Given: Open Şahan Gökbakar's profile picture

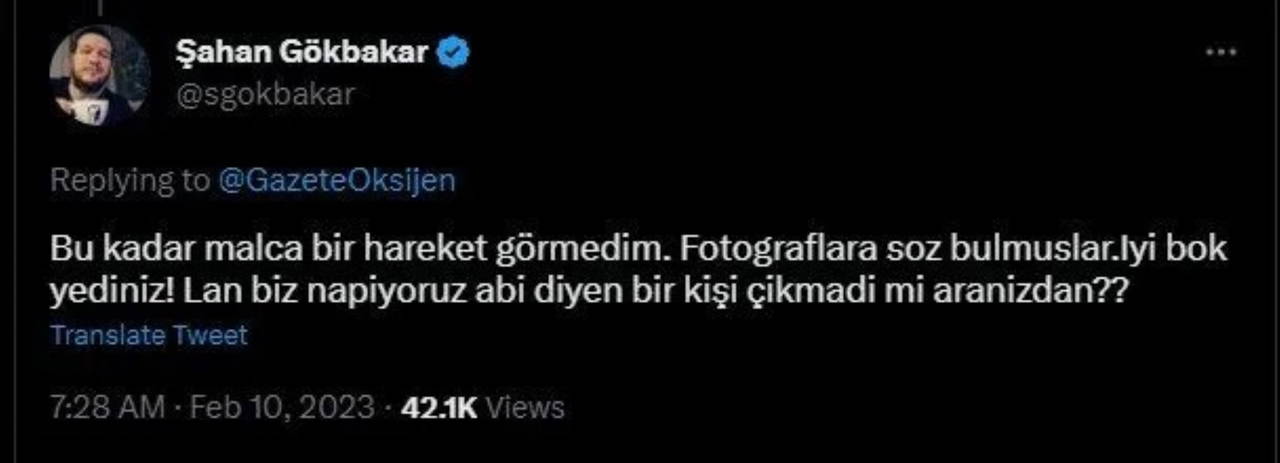Looking at the screenshot, I should click(99, 75).
